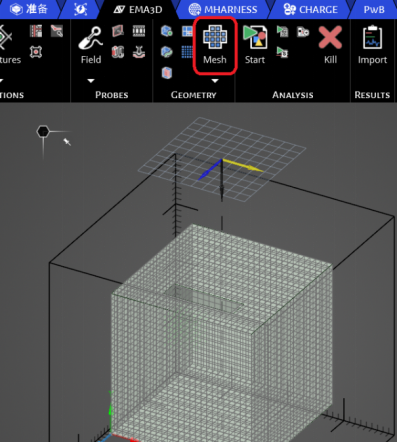Click the yellow axis arrow on grid plane
The width and height of the screenshot is (397, 442).
[243, 165]
